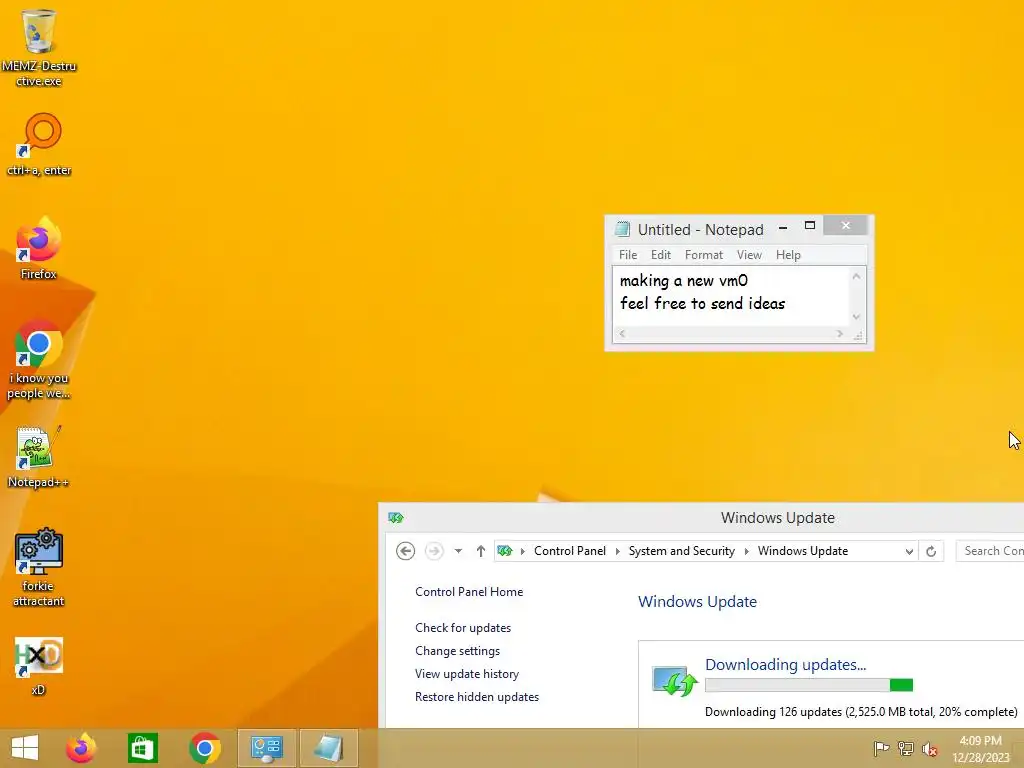Viewport: 1024px width, 768px height.
Task: Open the Notepad View menu
Action: click(x=749, y=255)
